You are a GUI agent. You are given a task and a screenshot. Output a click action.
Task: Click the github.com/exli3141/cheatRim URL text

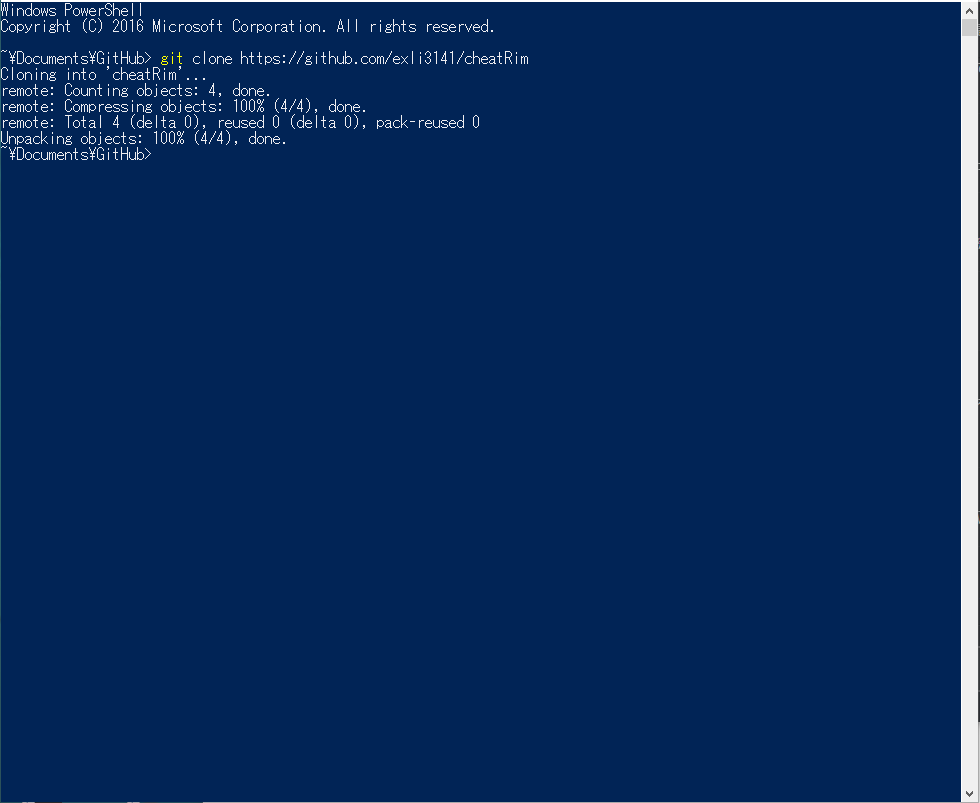coord(384,59)
